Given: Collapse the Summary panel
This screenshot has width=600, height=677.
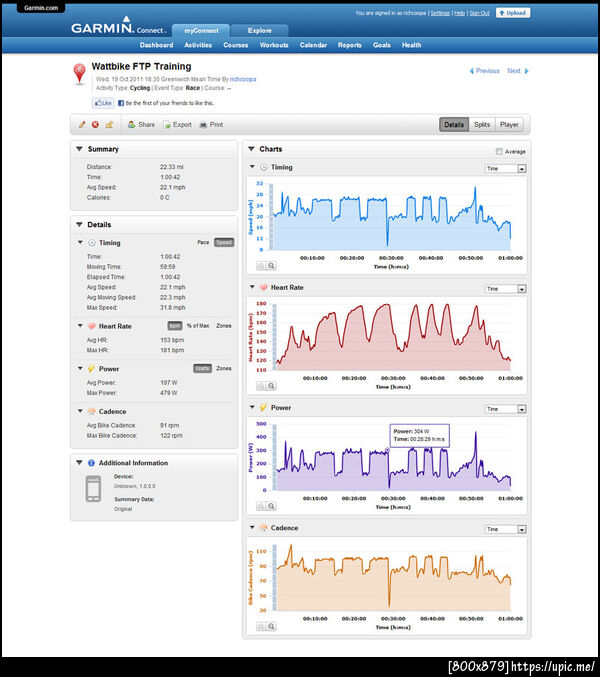Looking at the screenshot, I should (x=79, y=149).
